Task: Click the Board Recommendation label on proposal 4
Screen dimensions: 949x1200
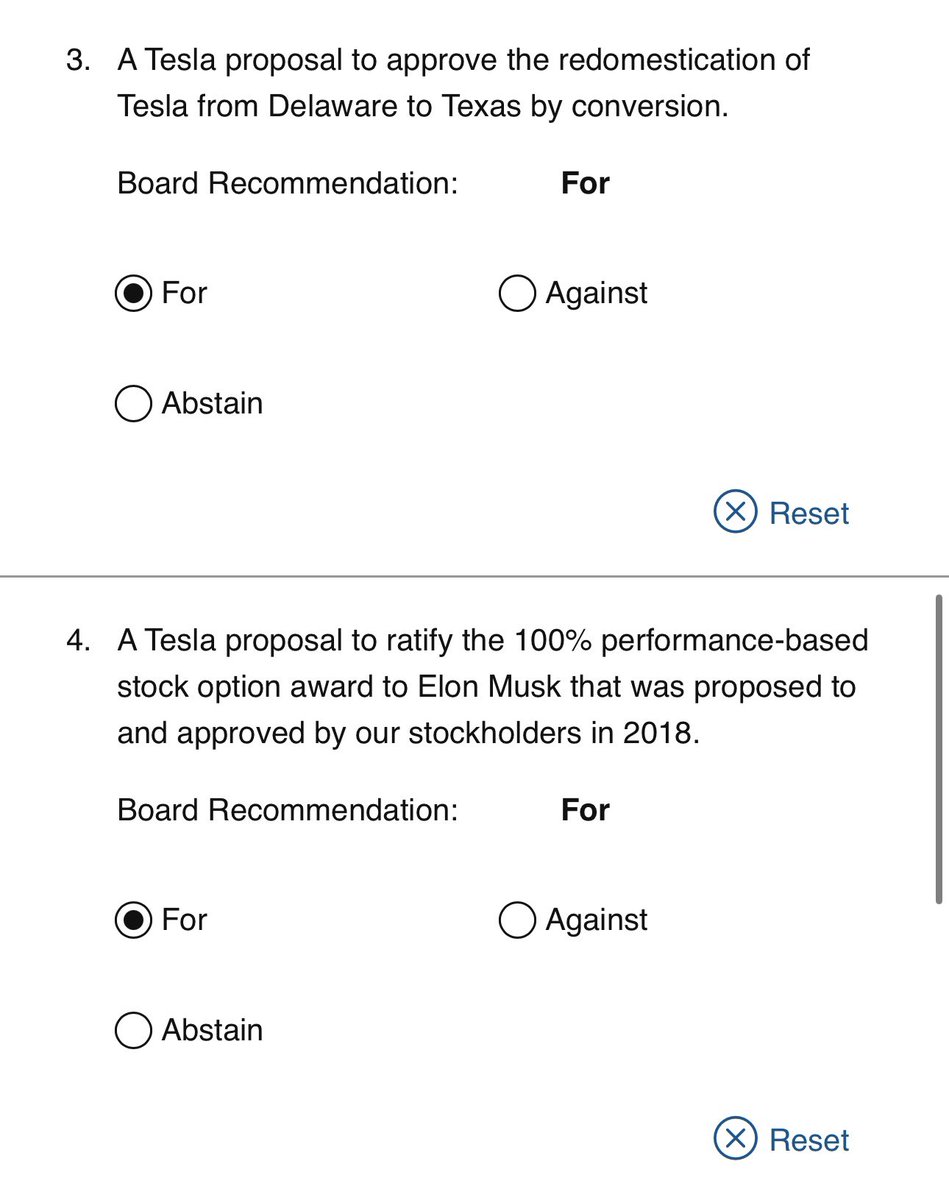Action: point(287,809)
